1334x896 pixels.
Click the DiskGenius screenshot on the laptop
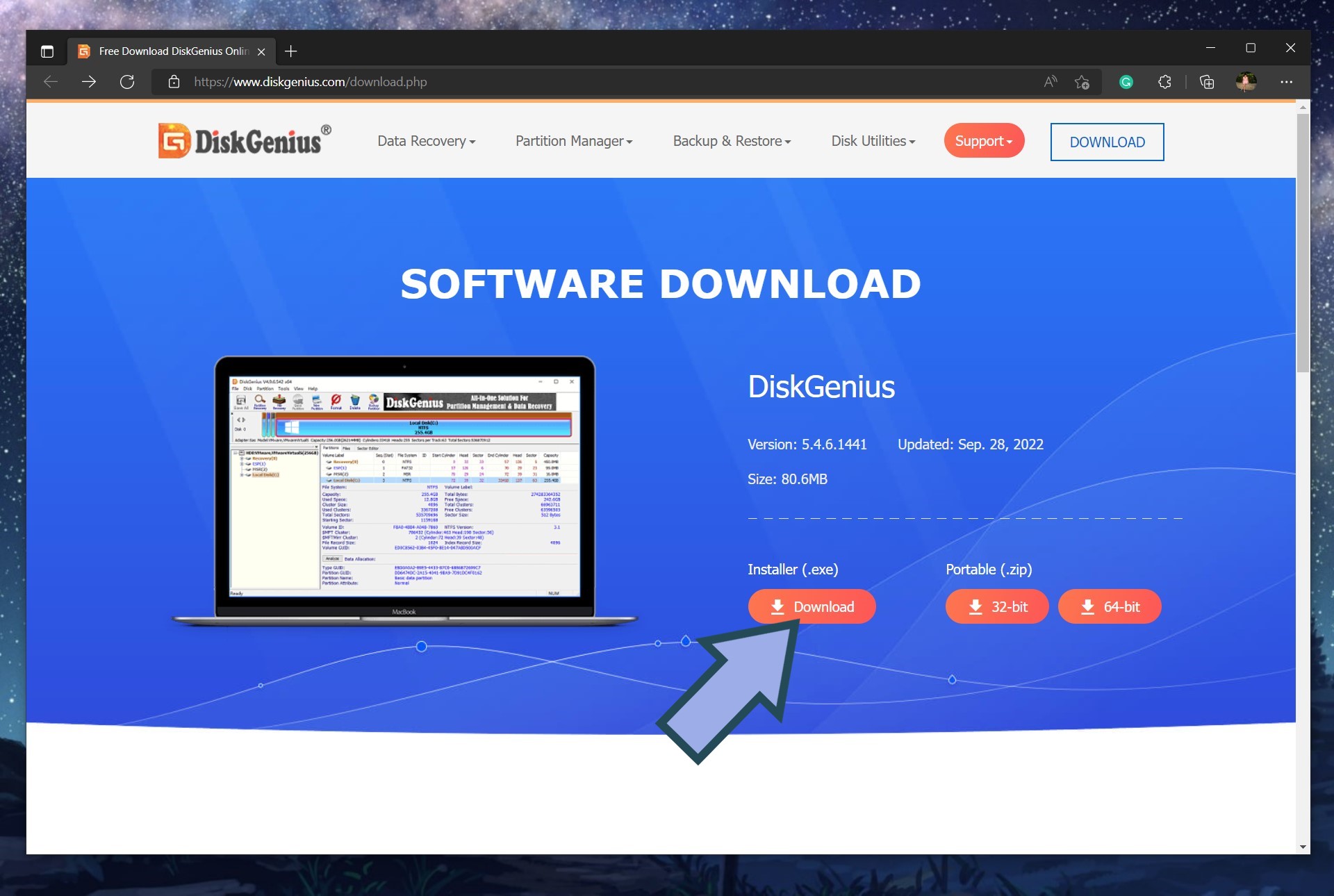point(404,486)
